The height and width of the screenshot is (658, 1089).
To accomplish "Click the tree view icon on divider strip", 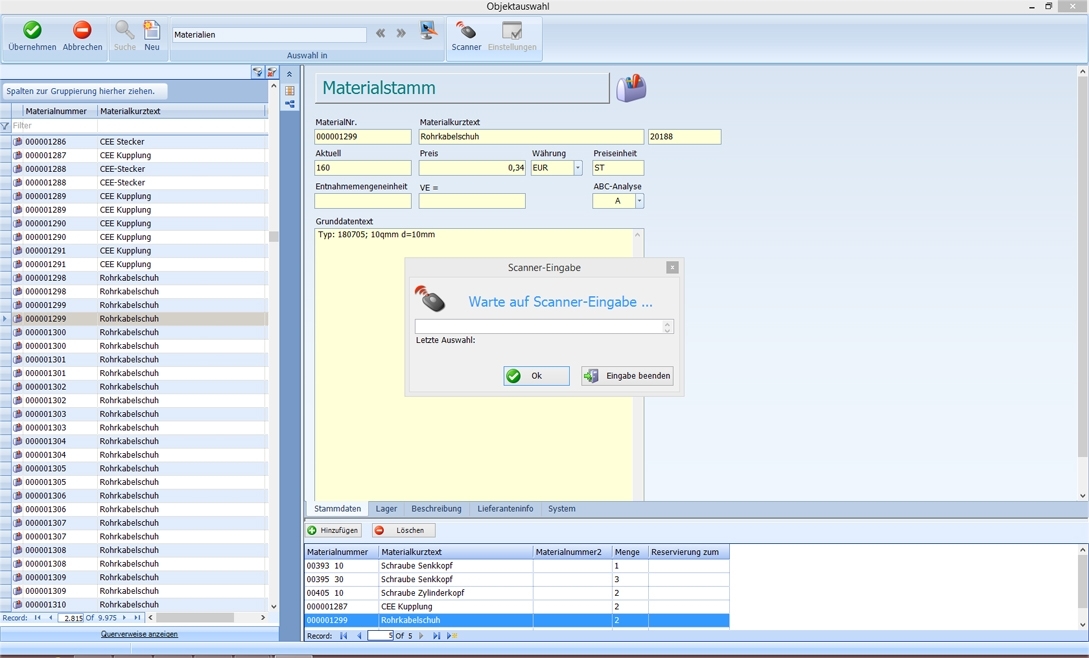I will coord(290,104).
